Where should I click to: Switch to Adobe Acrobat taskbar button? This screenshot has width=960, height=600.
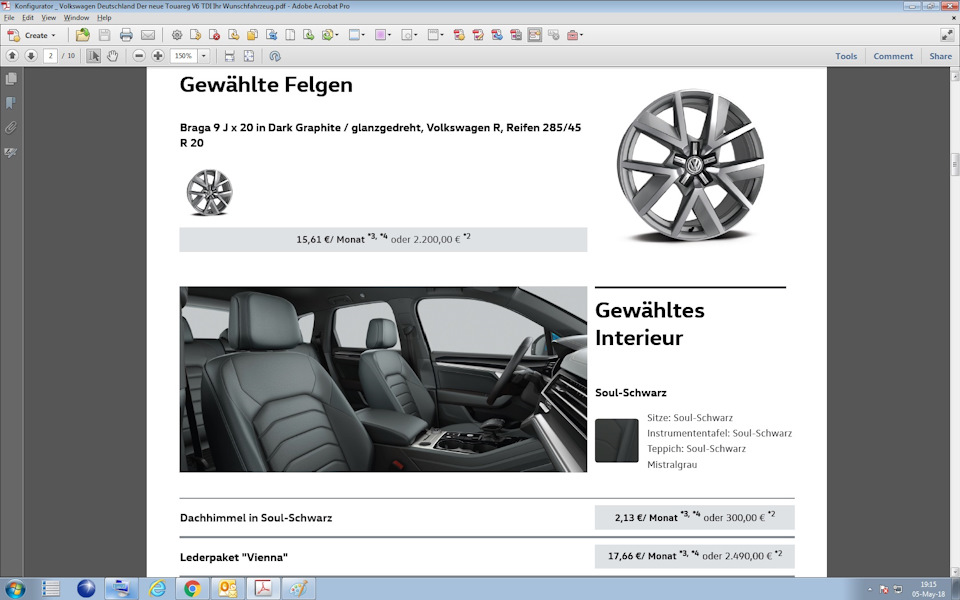(x=263, y=588)
